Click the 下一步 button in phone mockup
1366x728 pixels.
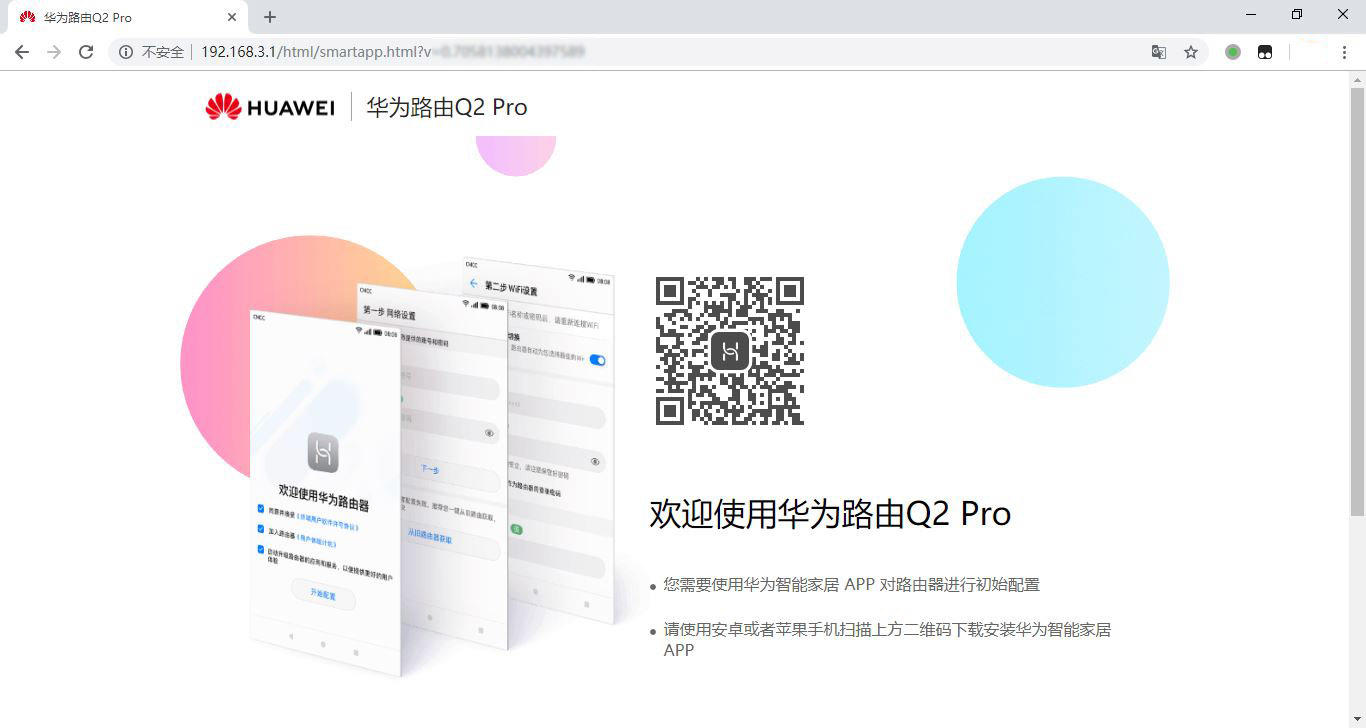[x=431, y=470]
